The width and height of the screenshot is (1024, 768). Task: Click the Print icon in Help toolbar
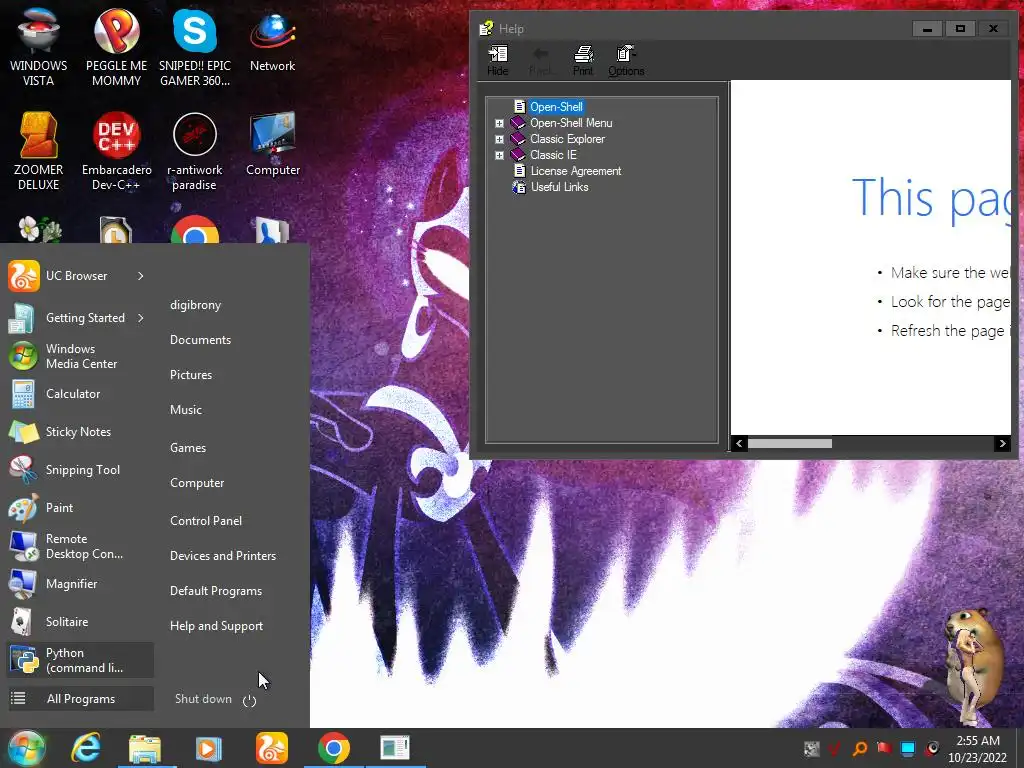(x=583, y=61)
